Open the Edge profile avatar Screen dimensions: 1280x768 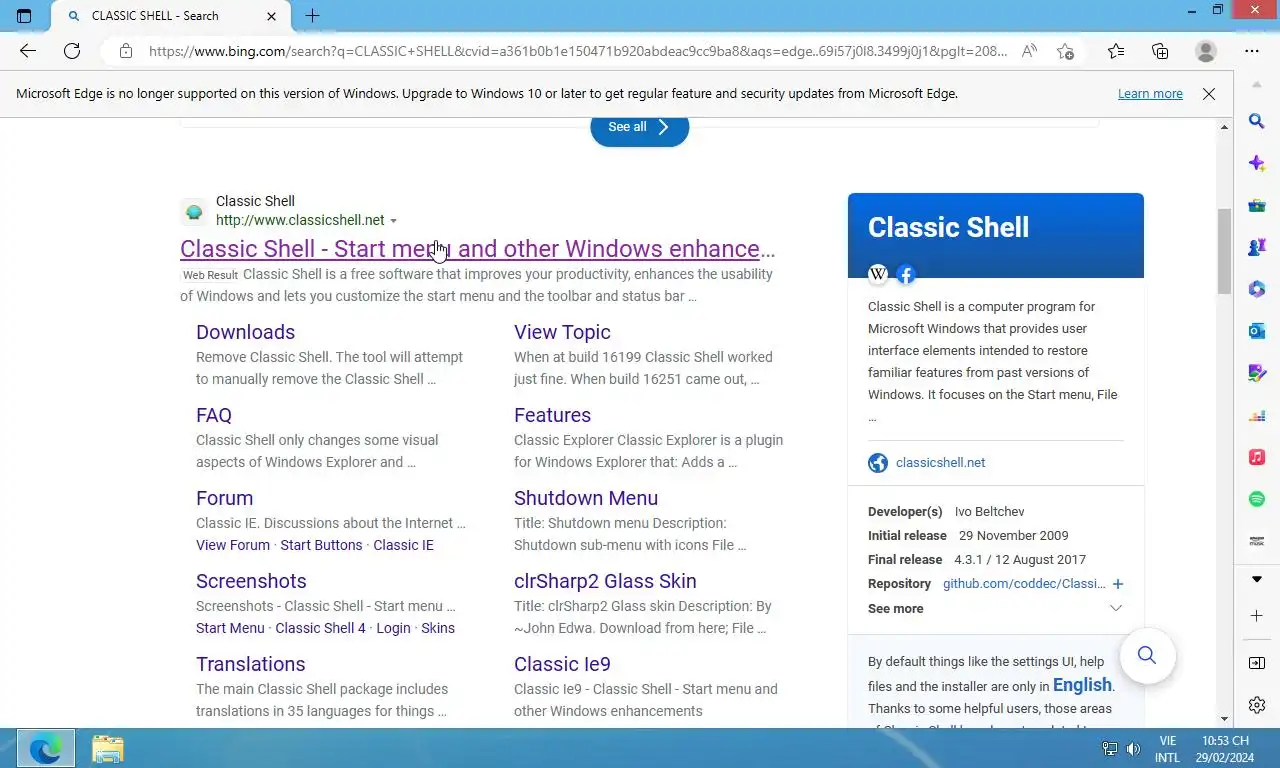click(1206, 51)
